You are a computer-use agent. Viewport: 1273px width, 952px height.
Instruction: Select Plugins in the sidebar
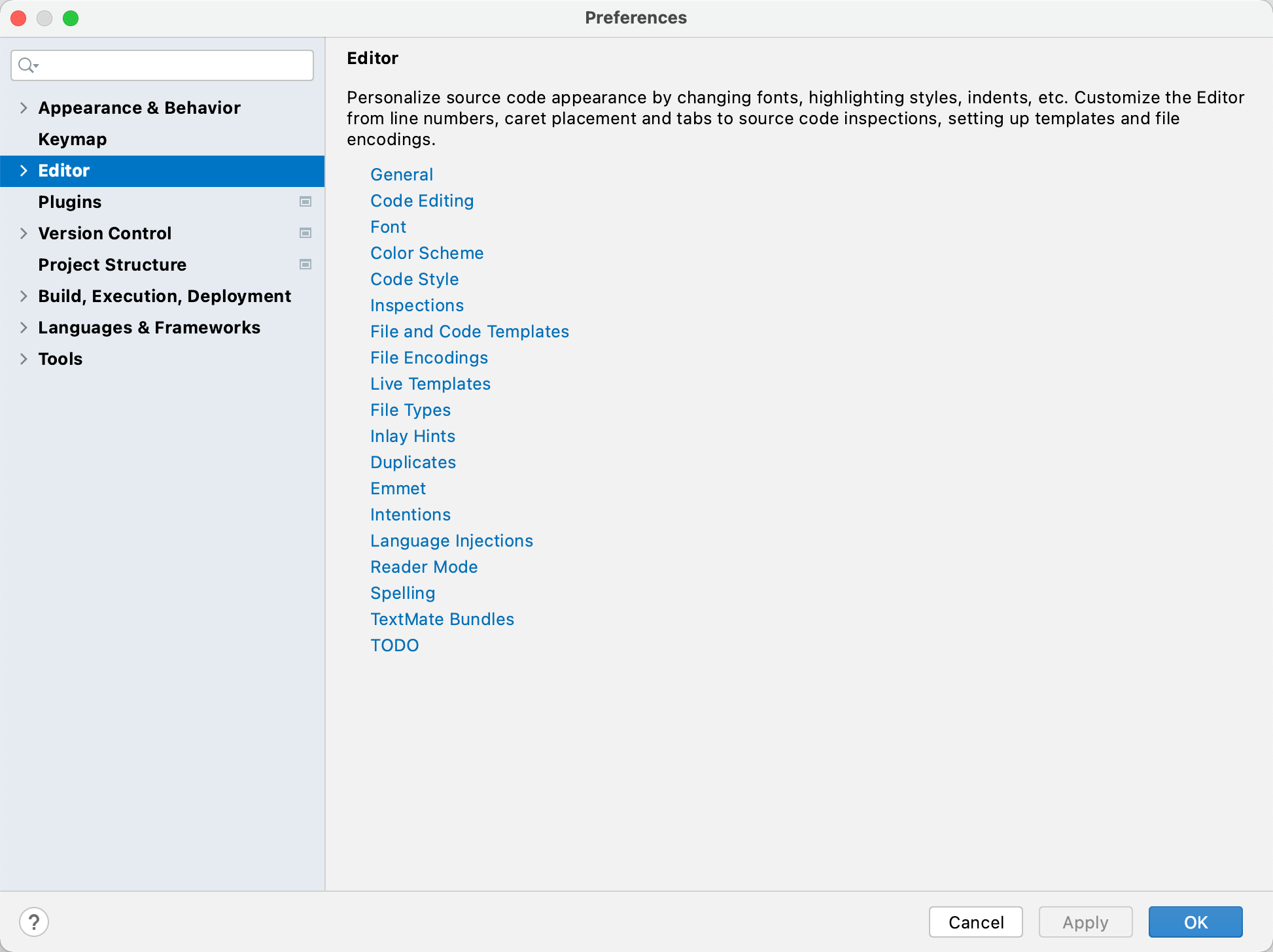(69, 202)
